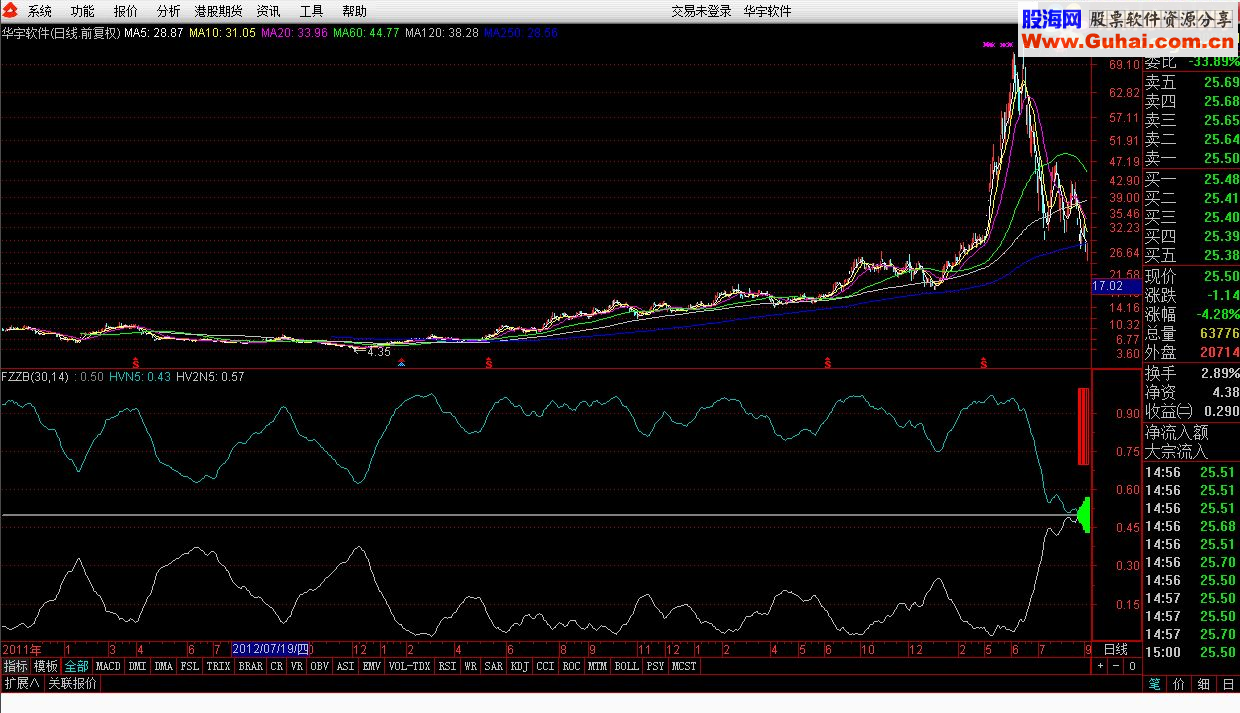Viewport: 1240px width, 713px height.
Task: Switch to the DMA indicator
Action: click(x=164, y=666)
